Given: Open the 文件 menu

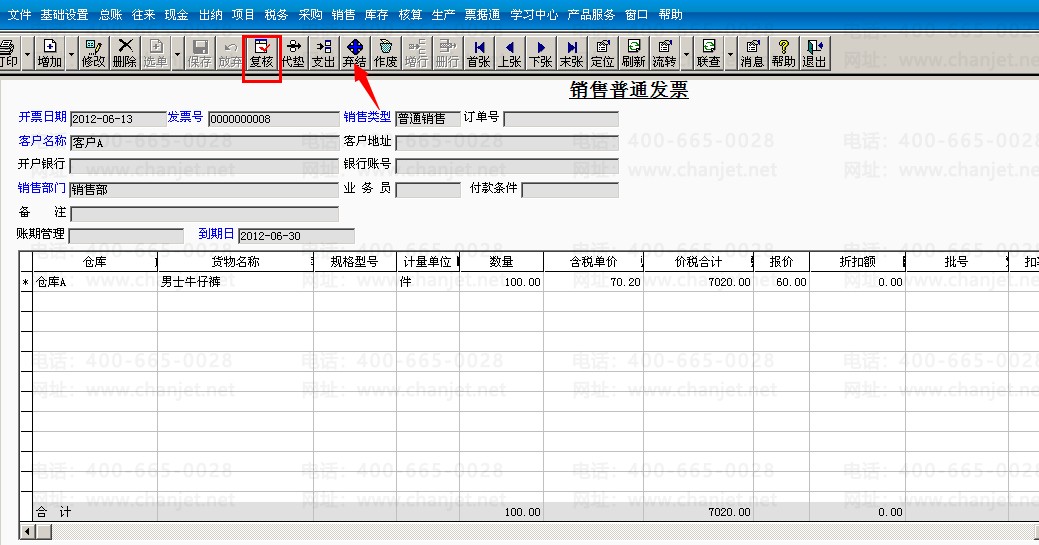Looking at the screenshot, I should [x=19, y=15].
